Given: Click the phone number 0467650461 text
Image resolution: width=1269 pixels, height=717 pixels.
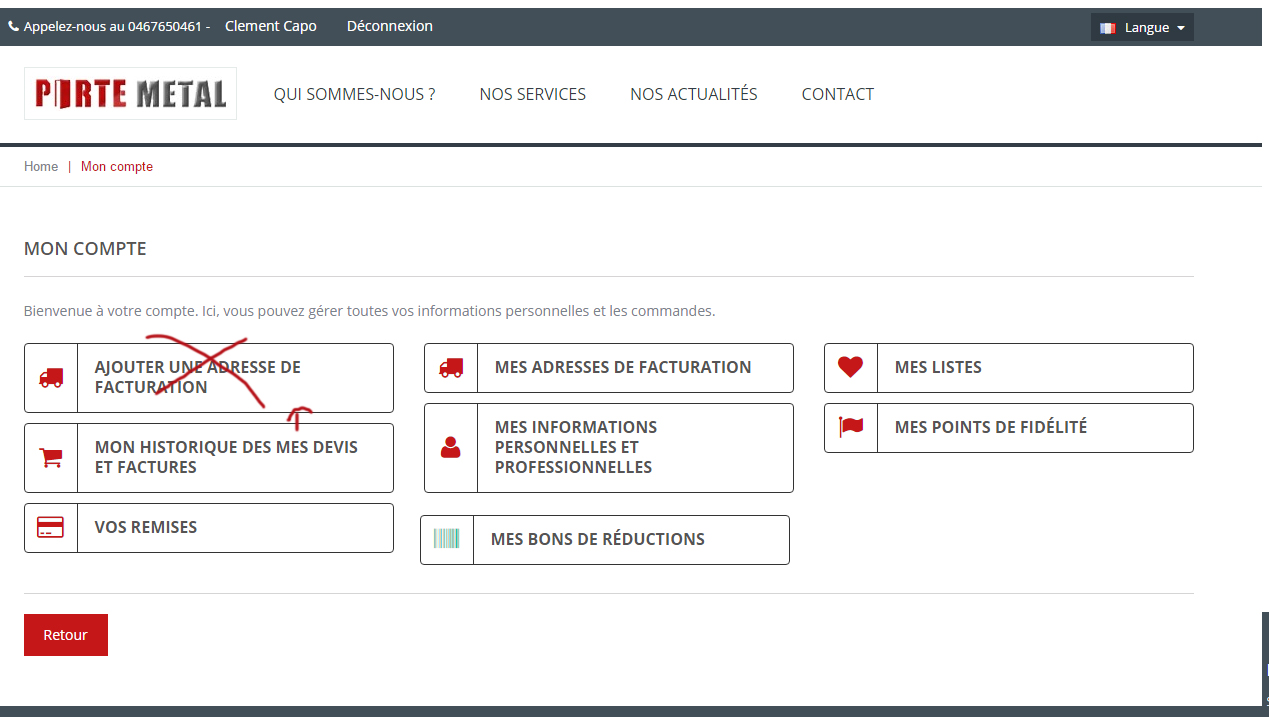Looking at the screenshot, I should [165, 27].
